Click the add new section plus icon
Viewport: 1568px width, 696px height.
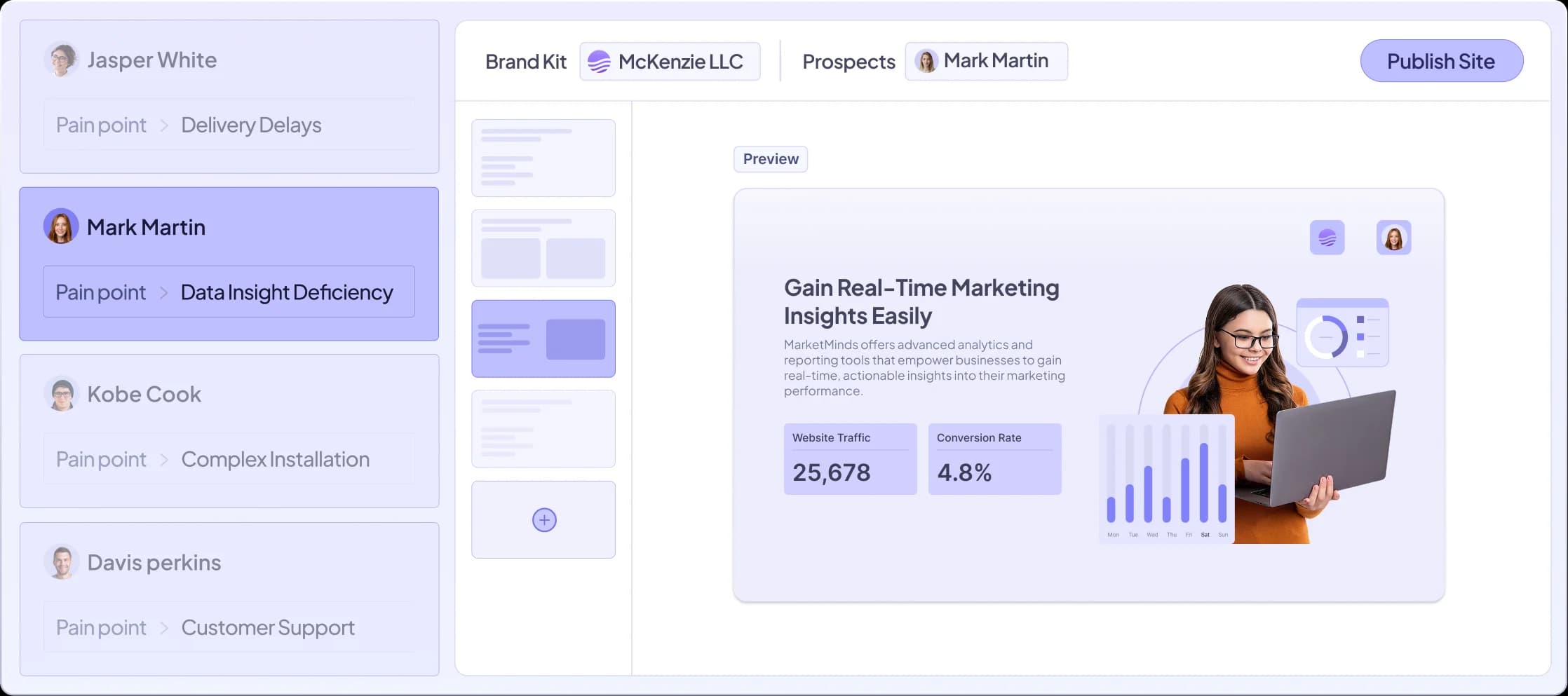[543, 519]
